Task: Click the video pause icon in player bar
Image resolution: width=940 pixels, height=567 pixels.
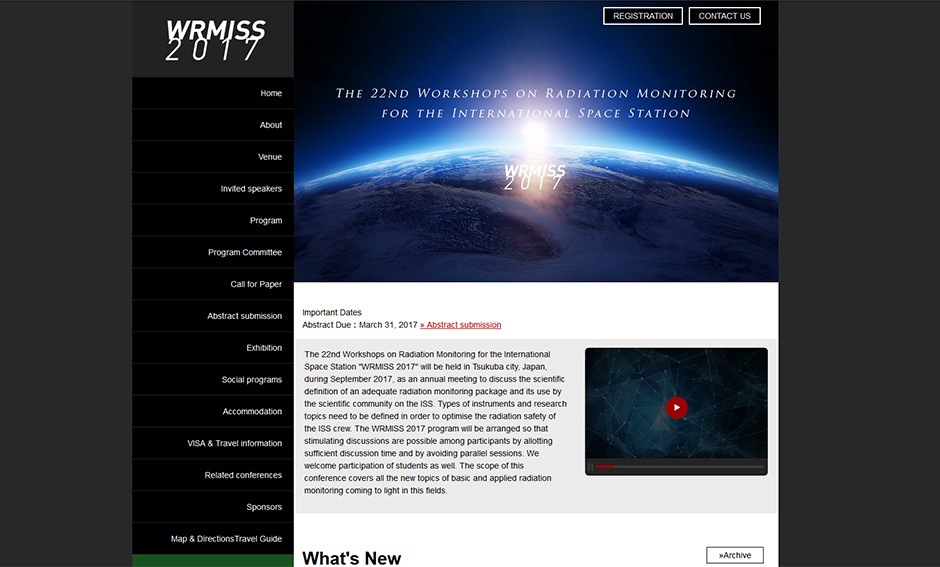Action: tap(590, 467)
